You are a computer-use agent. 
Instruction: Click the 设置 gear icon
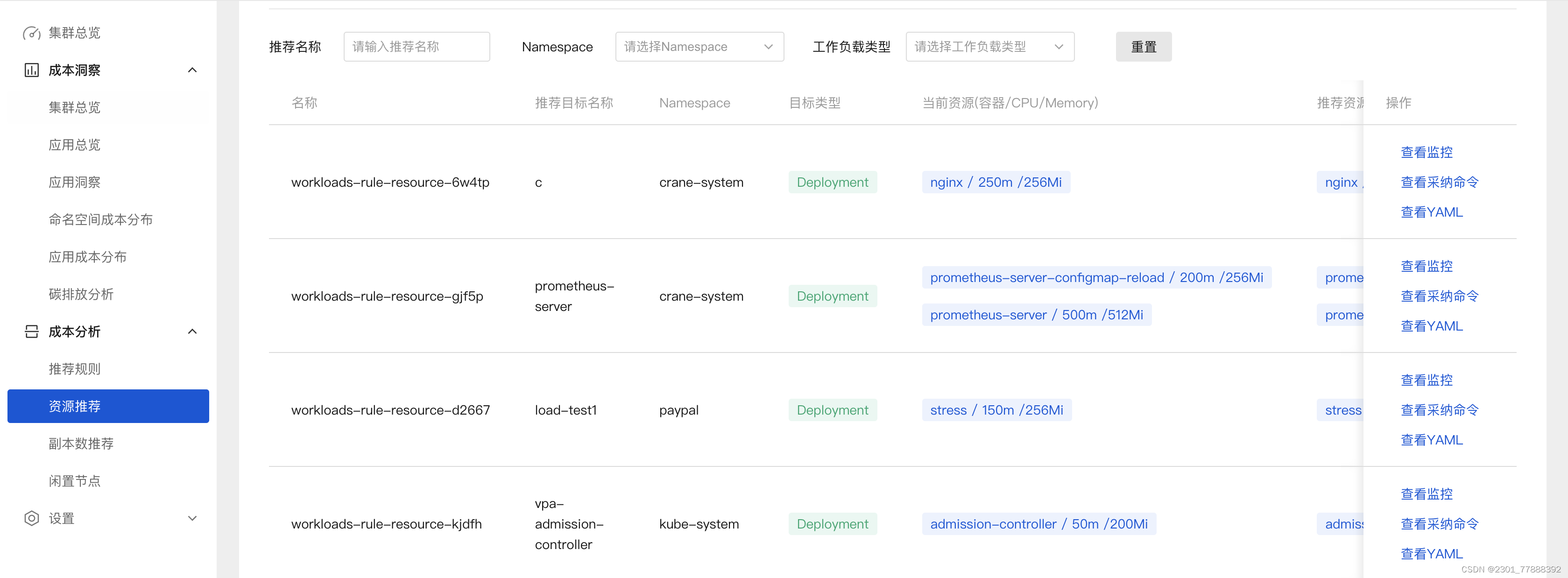pyautogui.click(x=31, y=518)
